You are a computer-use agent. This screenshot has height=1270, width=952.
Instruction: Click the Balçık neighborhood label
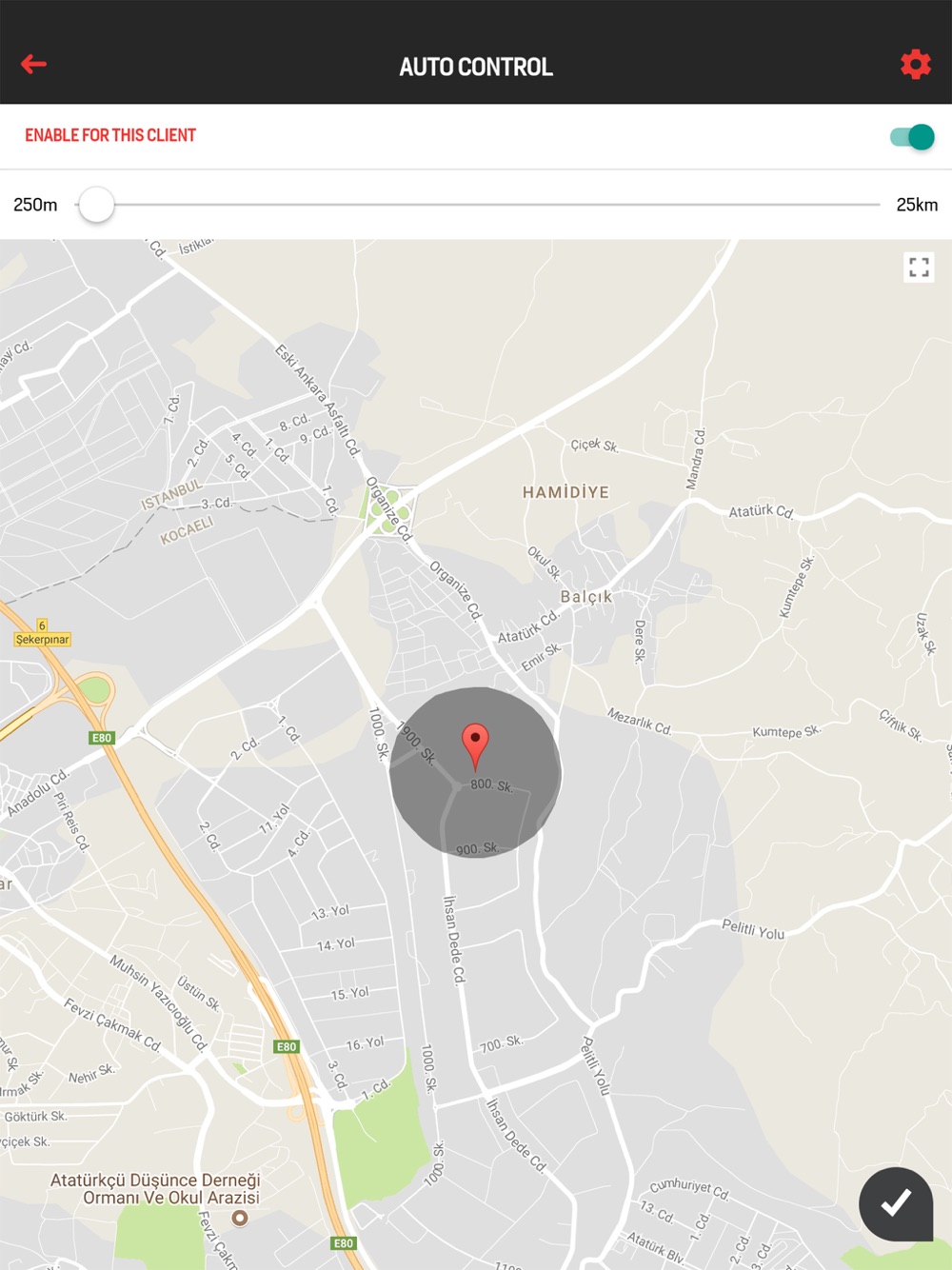tap(586, 597)
